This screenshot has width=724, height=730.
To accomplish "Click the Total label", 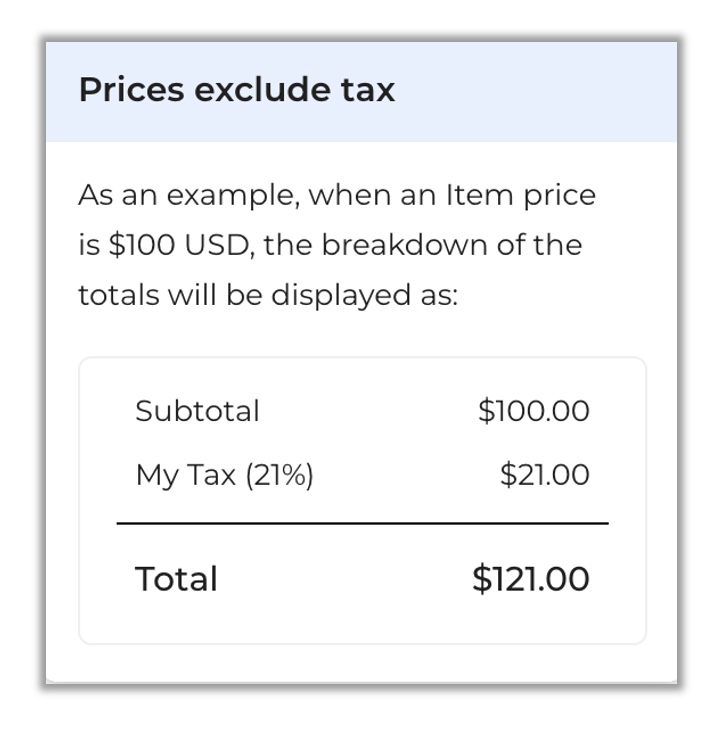I will pyautogui.click(x=176, y=579).
